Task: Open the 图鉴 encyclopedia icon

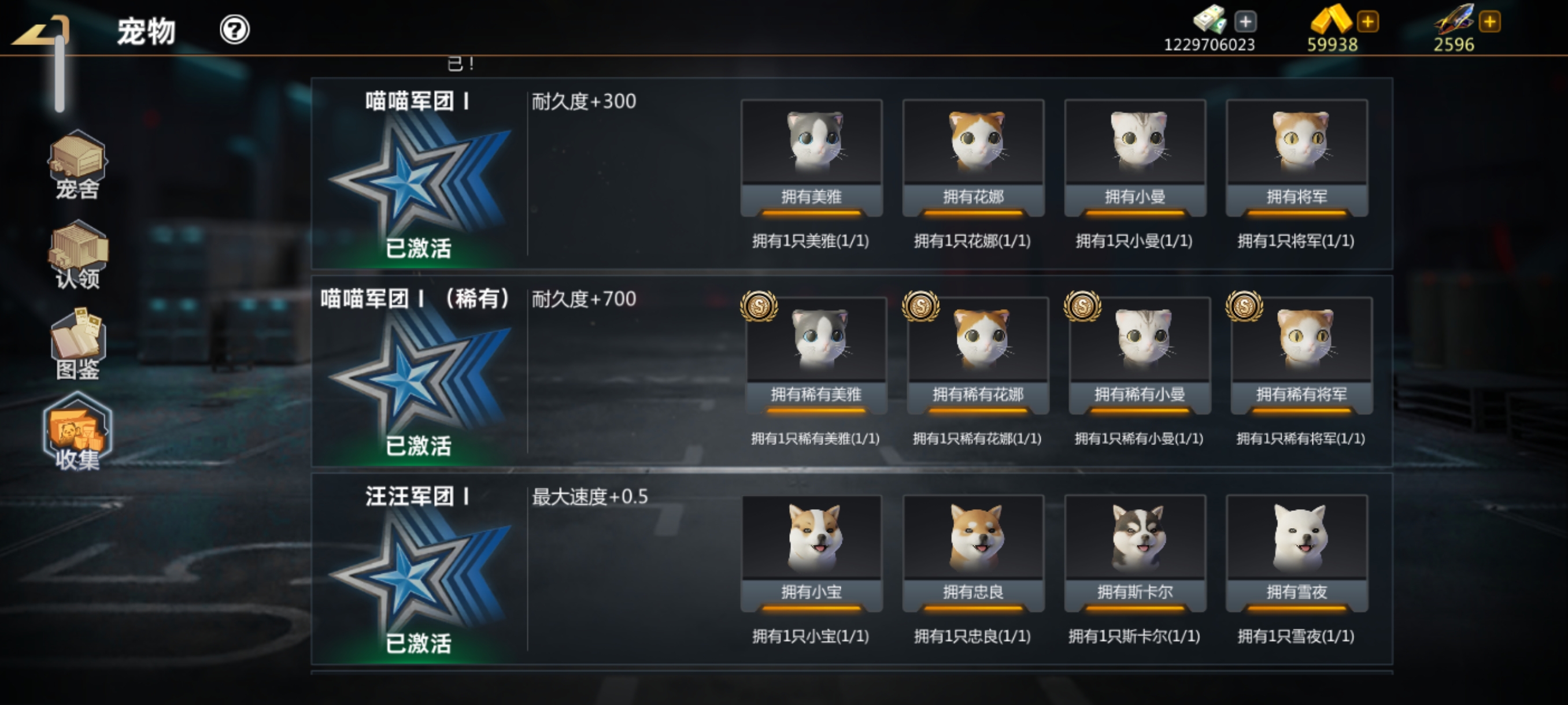Action: point(77,344)
